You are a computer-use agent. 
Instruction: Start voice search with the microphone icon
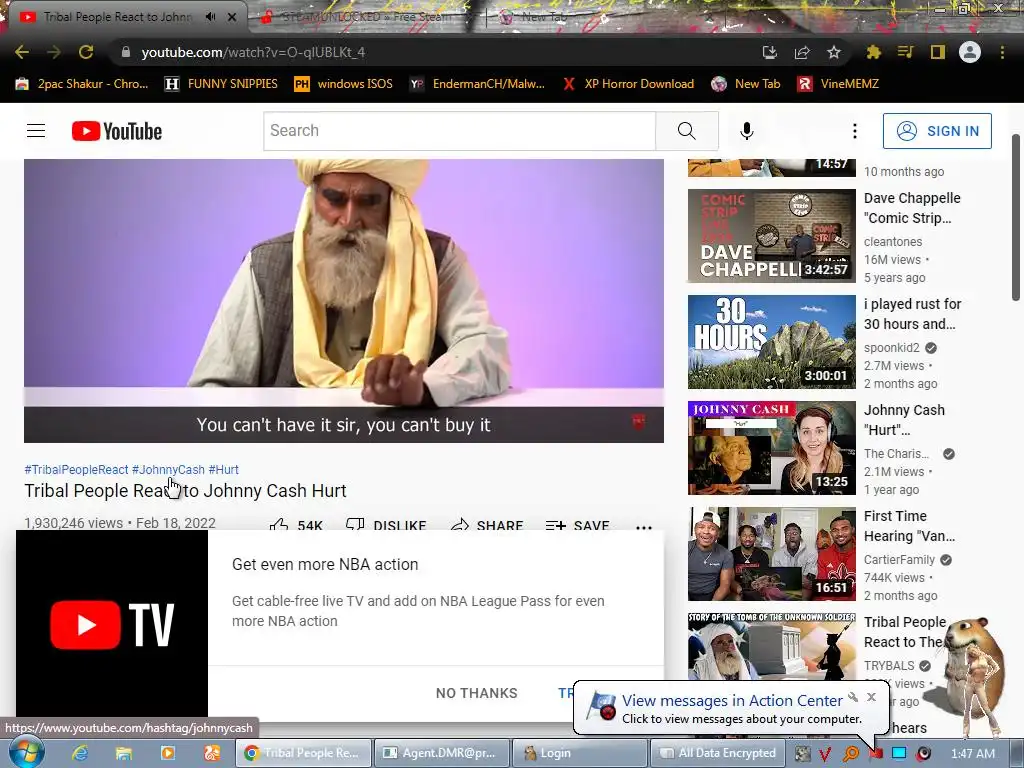point(746,131)
